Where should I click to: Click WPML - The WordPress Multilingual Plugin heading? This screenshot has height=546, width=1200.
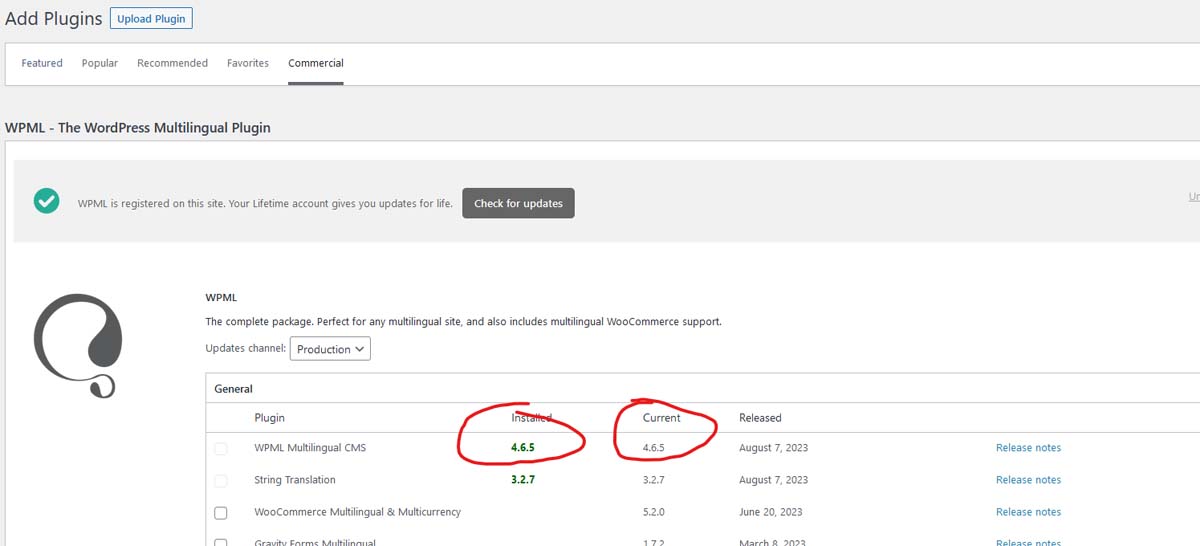pyautogui.click(x=138, y=128)
